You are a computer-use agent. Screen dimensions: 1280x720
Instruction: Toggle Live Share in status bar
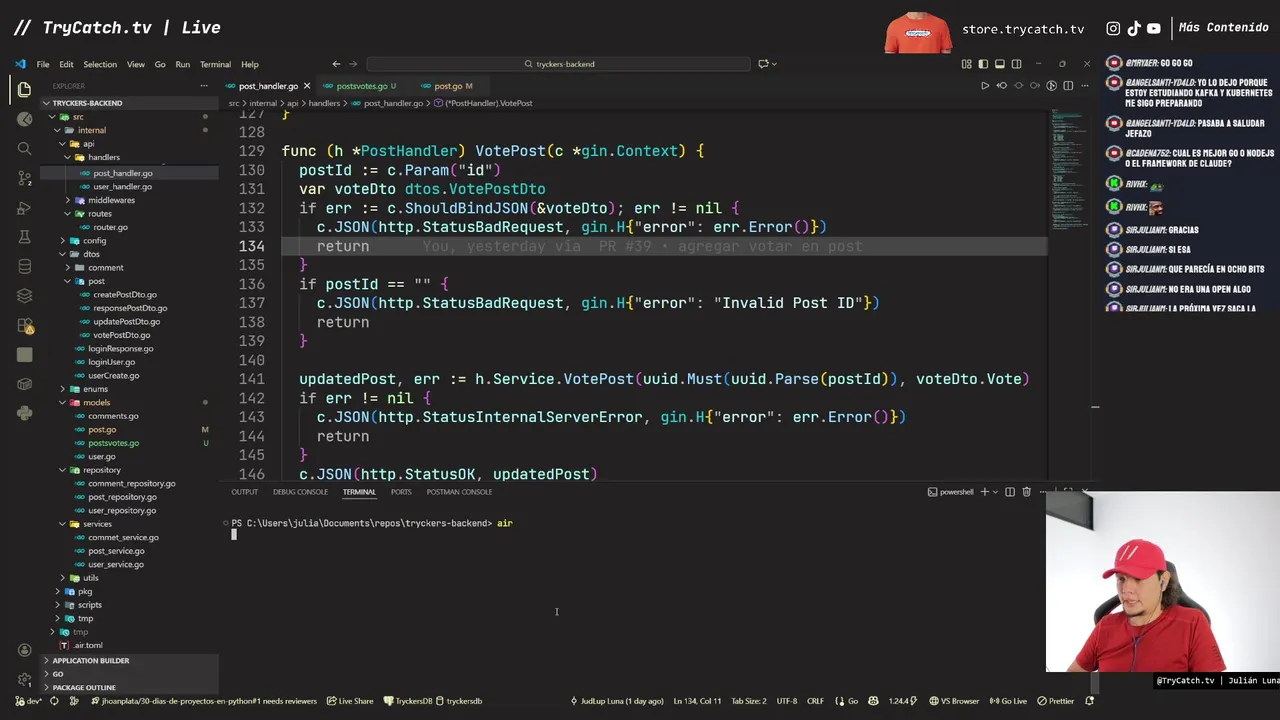(x=350, y=701)
